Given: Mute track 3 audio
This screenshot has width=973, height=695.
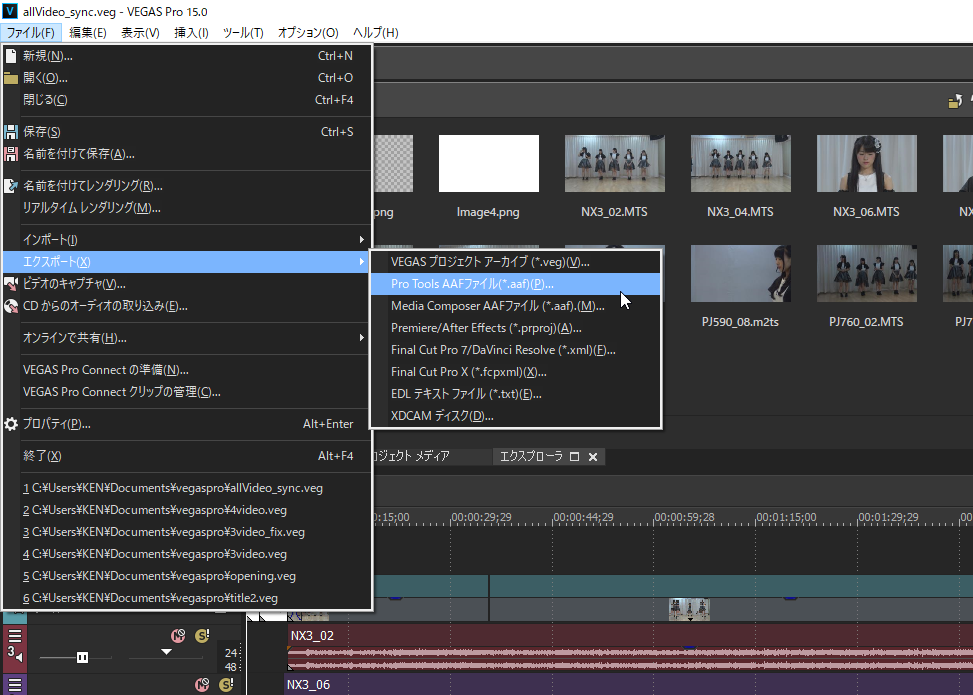Looking at the screenshot, I should [178, 635].
